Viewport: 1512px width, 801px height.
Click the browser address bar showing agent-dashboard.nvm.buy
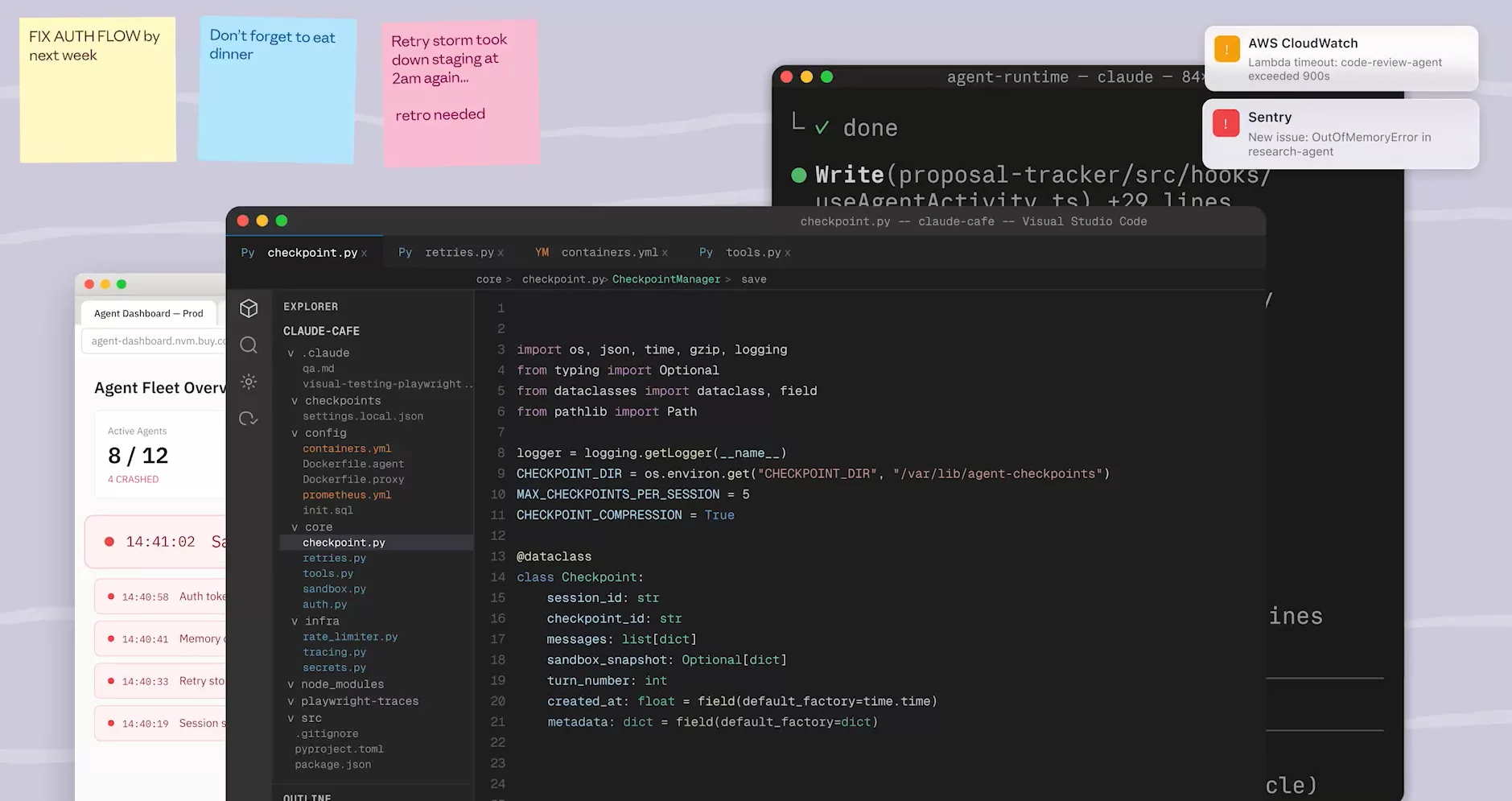[x=153, y=341]
